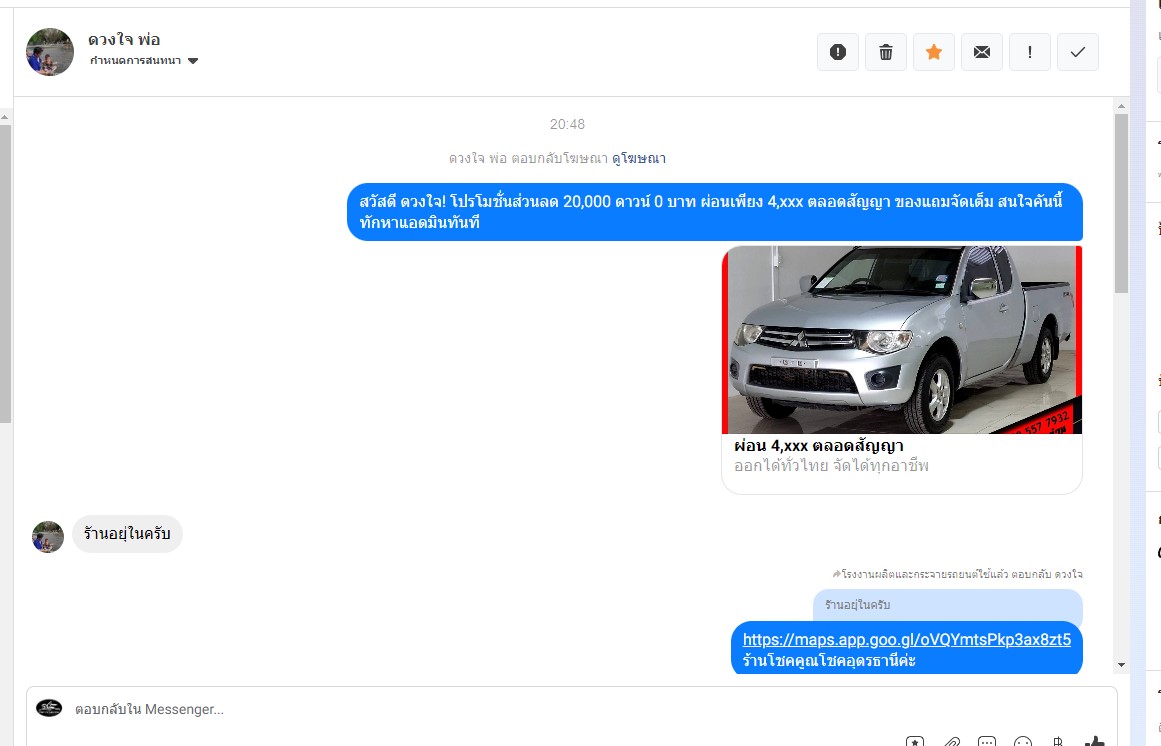Click the page reply header ending ตอบกลับ ดวงใจ
The height and width of the screenshot is (746, 1161).
point(957,574)
